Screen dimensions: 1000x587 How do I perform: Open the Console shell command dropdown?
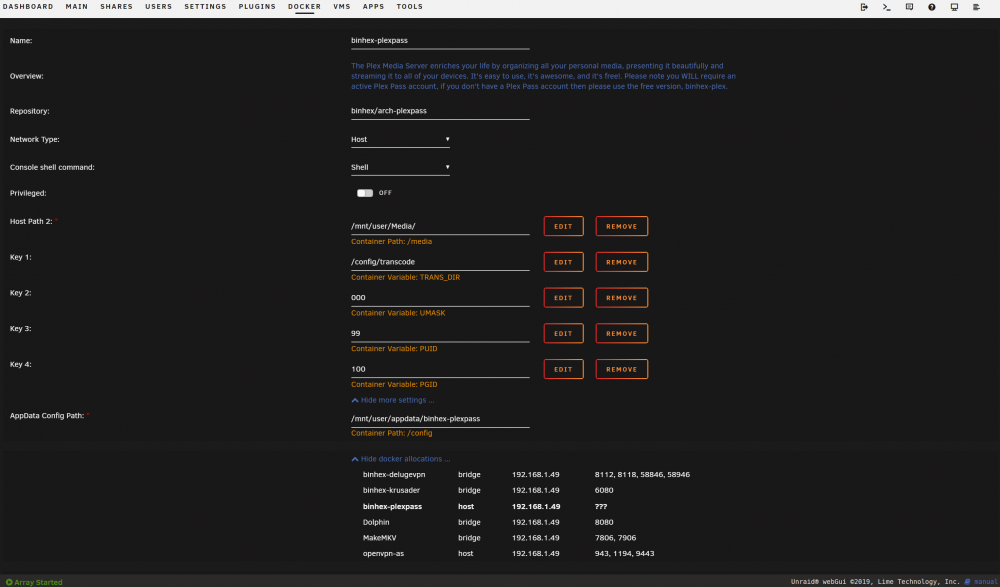coord(400,167)
